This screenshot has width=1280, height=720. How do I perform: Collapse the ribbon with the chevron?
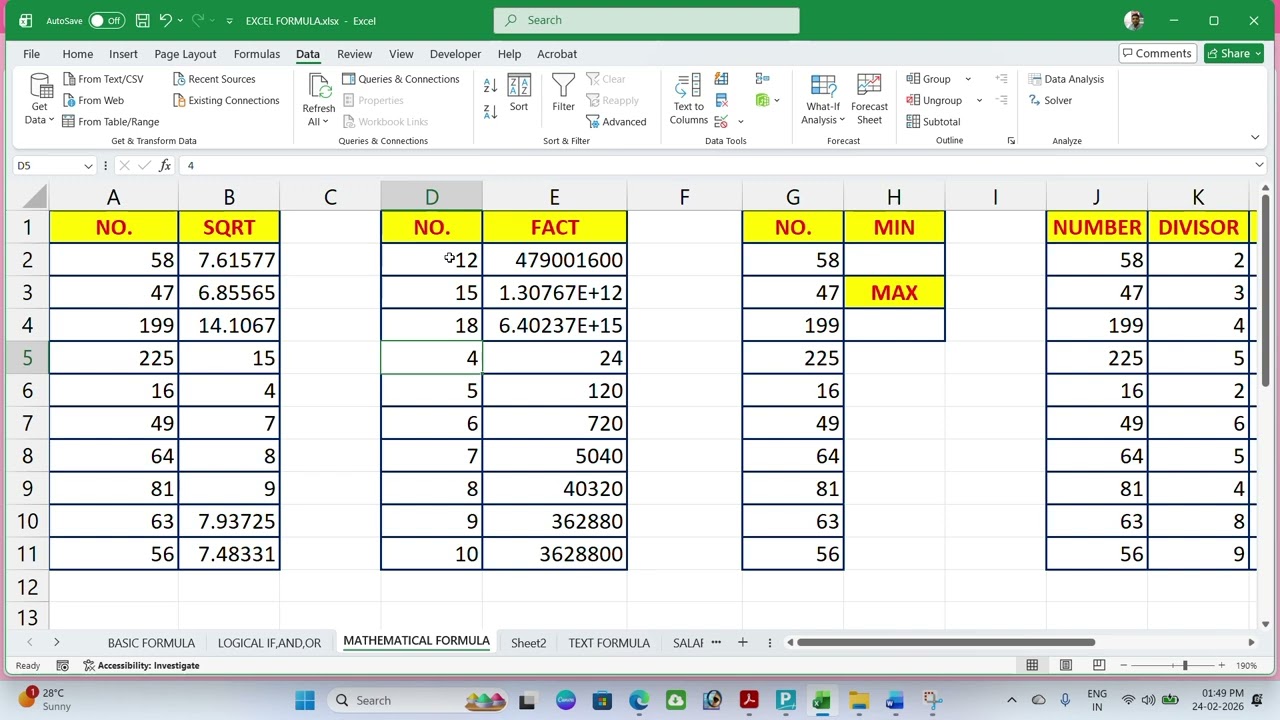tap(1257, 137)
